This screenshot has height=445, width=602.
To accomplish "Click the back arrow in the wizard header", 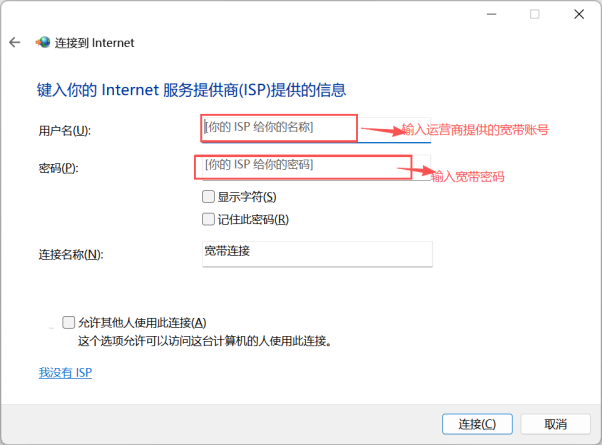I will pos(14,43).
